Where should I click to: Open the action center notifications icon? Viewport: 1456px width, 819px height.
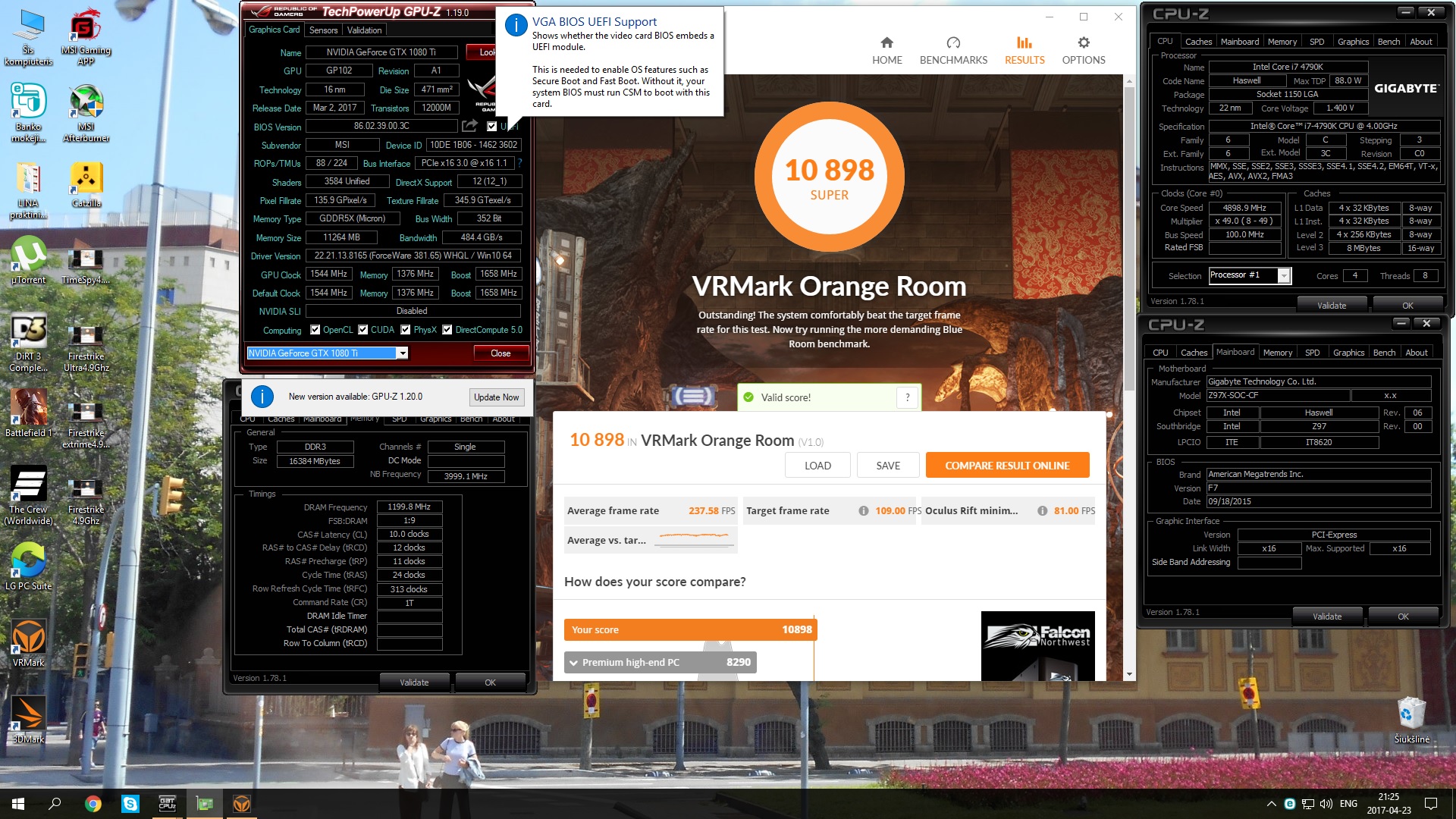(x=1431, y=804)
